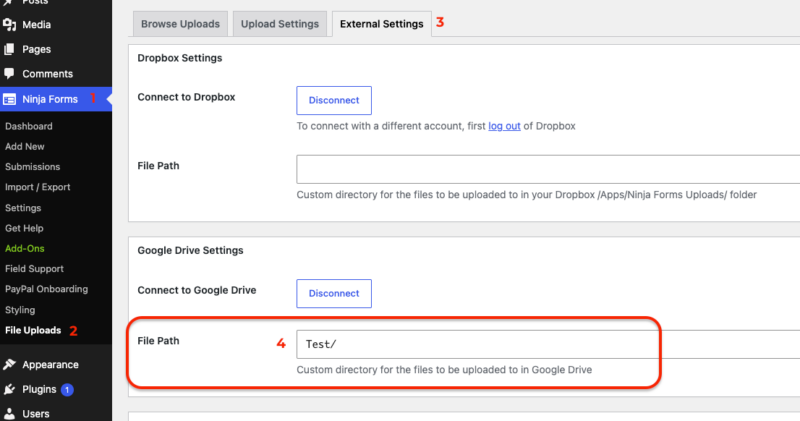Open the File Uploads submenu item
The height and width of the screenshot is (421, 800).
pos(33,330)
